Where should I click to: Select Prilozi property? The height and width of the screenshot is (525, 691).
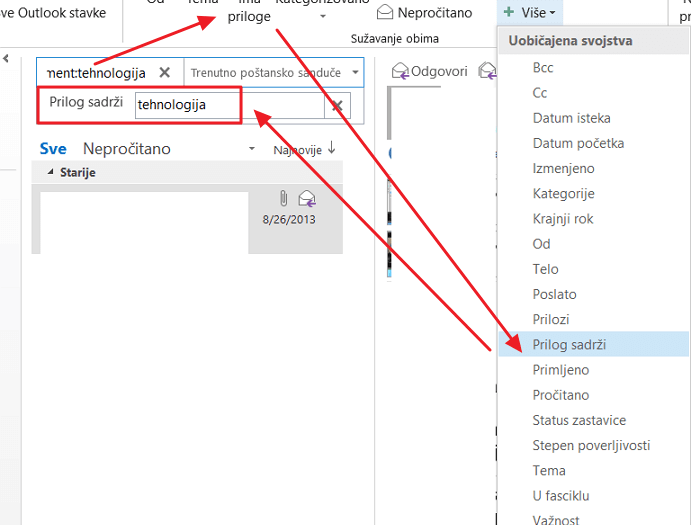pos(551,319)
